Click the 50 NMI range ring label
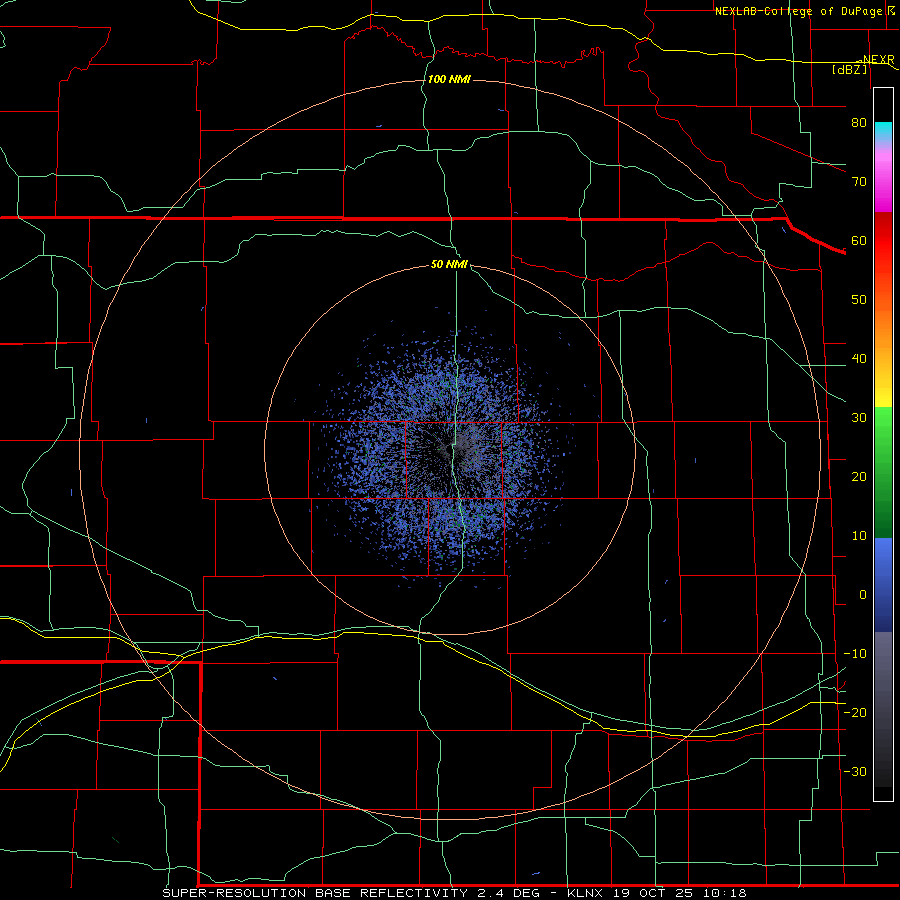Screen dimensions: 900x900 coord(449,264)
